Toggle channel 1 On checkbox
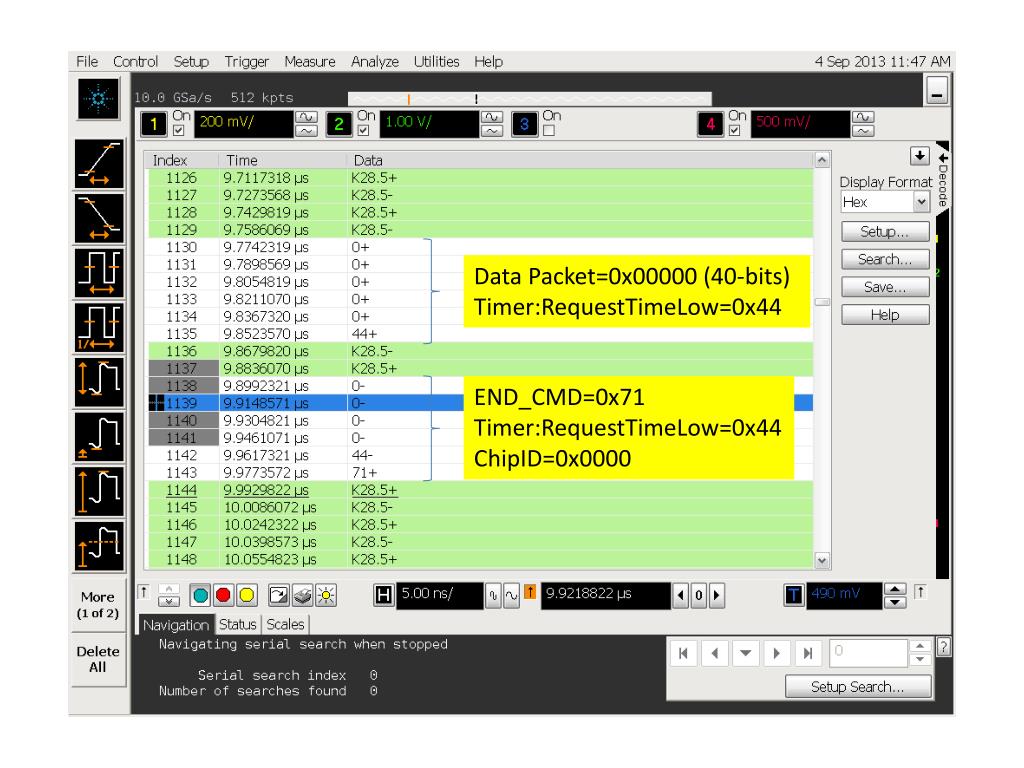Screen dimensions: 1024x768 tap(178, 131)
